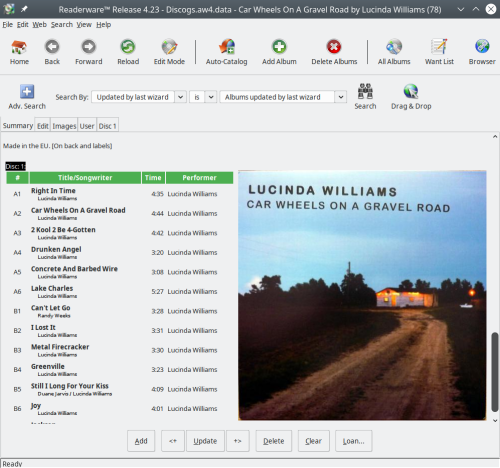Image resolution: width=500 pixels, height=468 pixels.
Task: Click the Delete button at bottom
Action: [274, 441]
